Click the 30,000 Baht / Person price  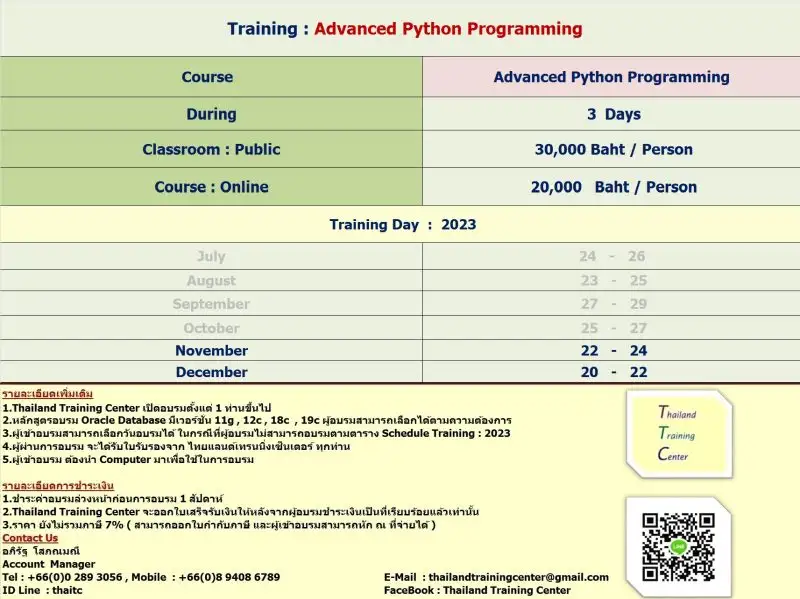pyautogui.click(x=613, y=149)
